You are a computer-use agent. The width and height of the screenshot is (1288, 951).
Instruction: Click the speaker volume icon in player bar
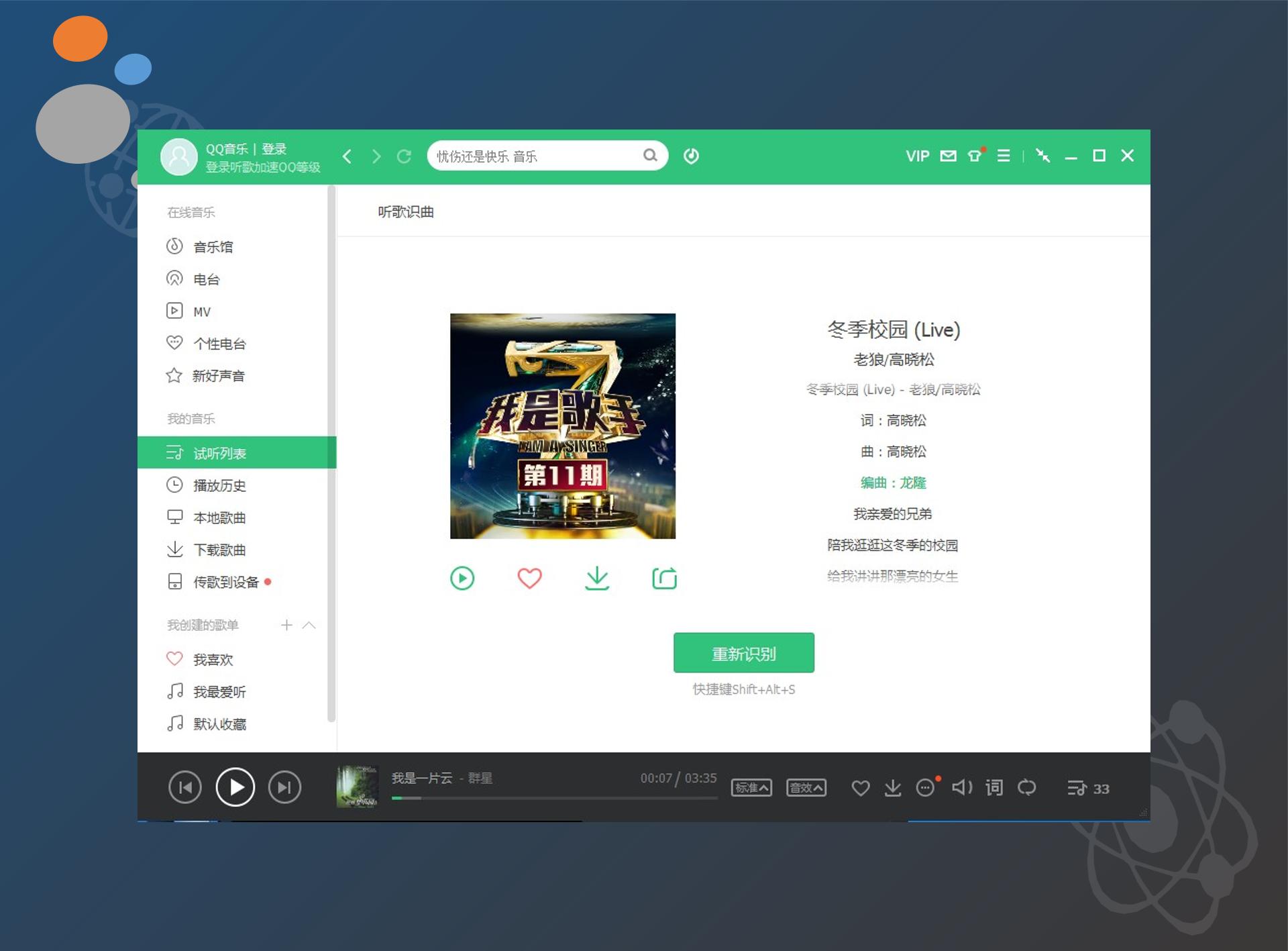962,787
